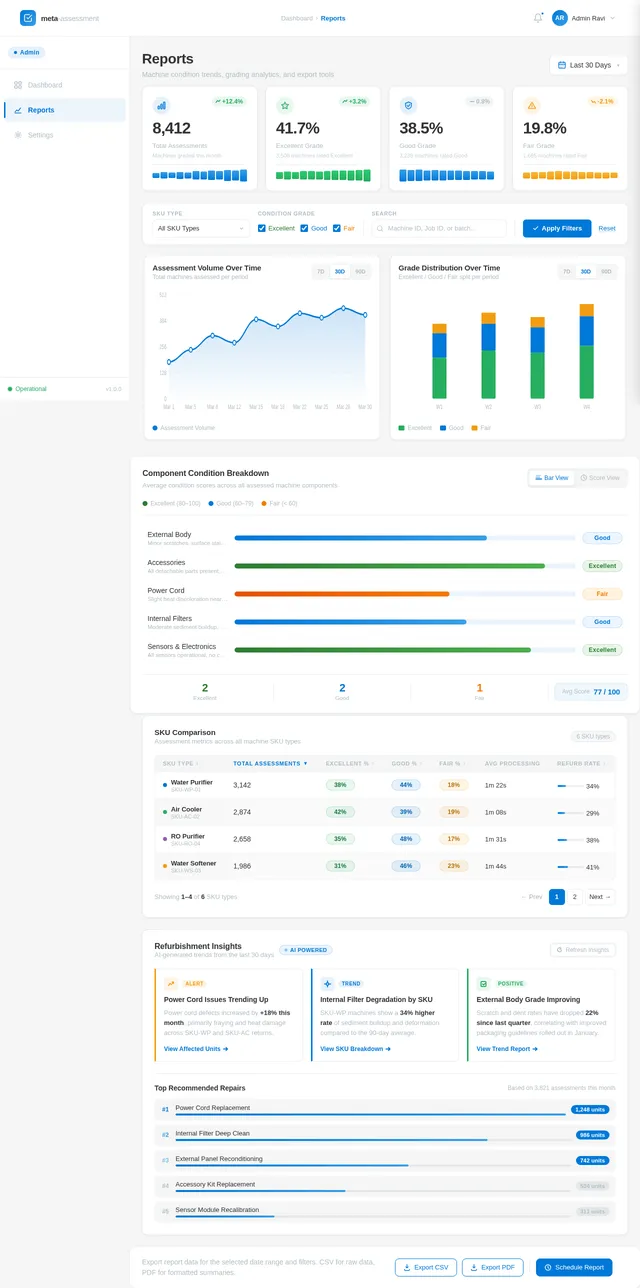Click the Fair Grade warning triangle icon
This screenshot has width=640, height=1288.
pyautogui.click(x=531, y=105)
